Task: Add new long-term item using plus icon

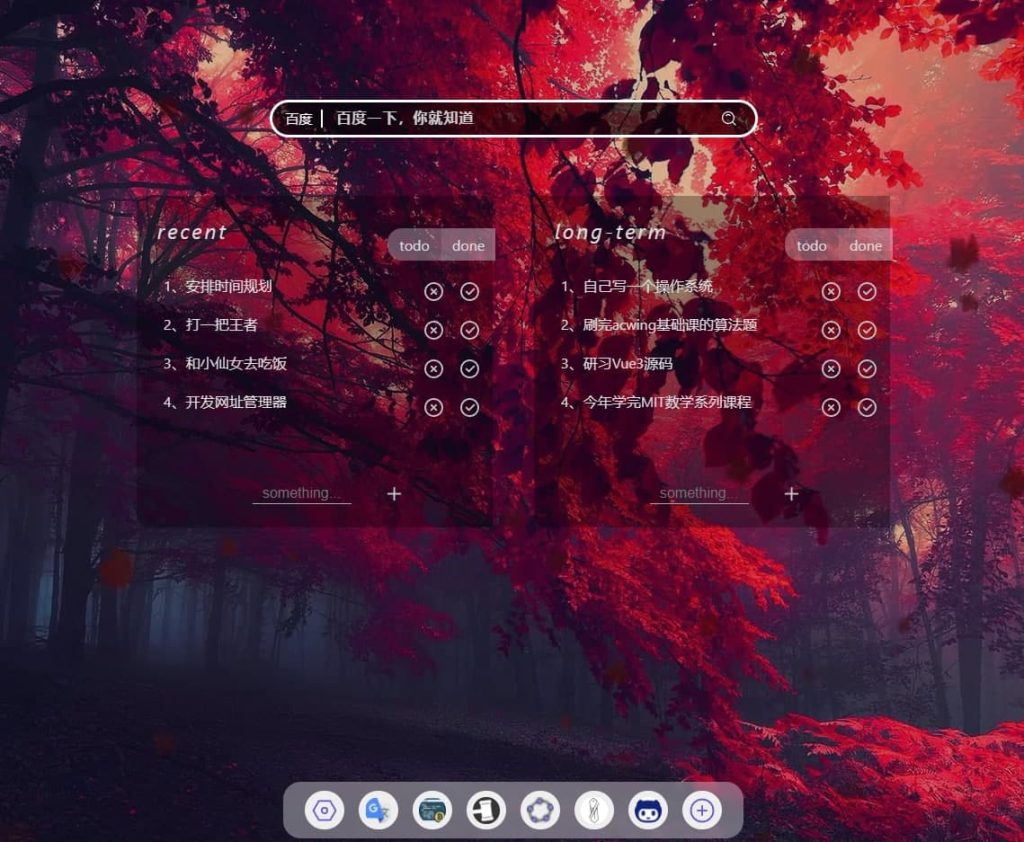Action: pyautogui.click(x=792, y=493)
